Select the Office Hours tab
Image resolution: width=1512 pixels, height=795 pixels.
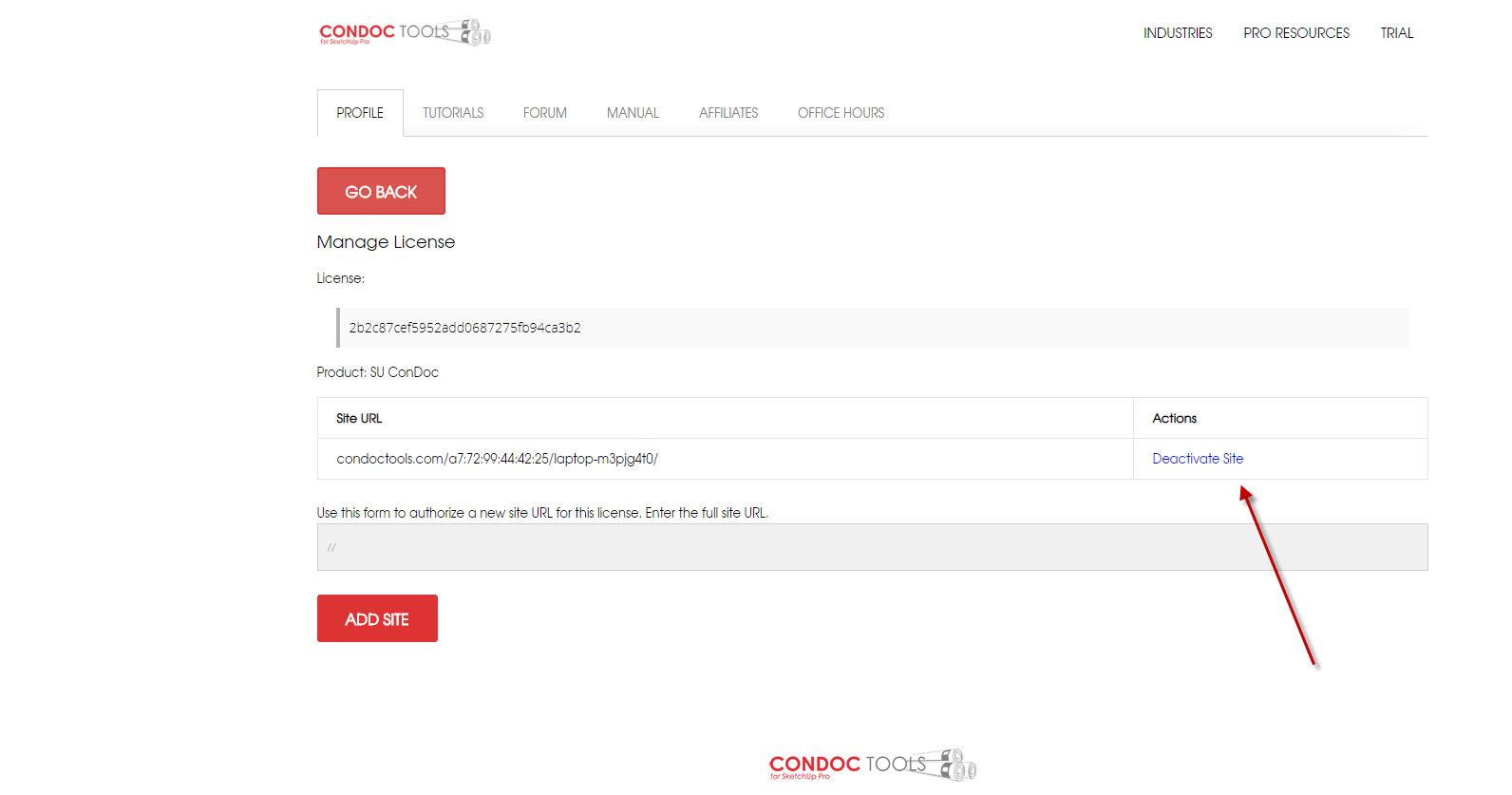click(841, 113)
